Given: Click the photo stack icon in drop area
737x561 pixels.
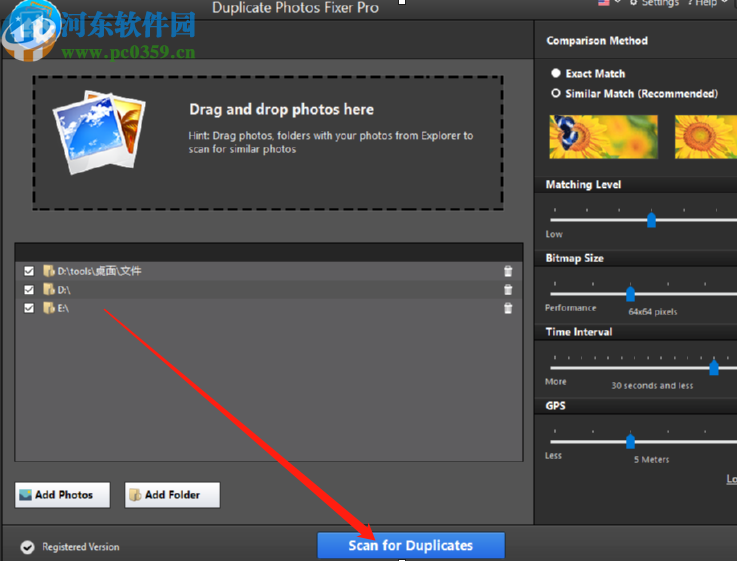Looking at the screenshot, I should tap(100, 132).
